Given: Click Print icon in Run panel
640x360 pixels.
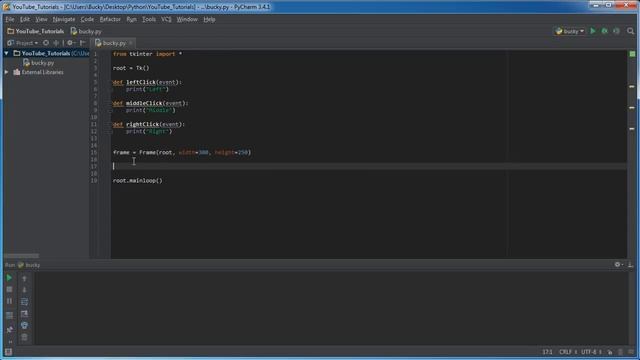Looking at the screenshot, I should coord(24,325).
